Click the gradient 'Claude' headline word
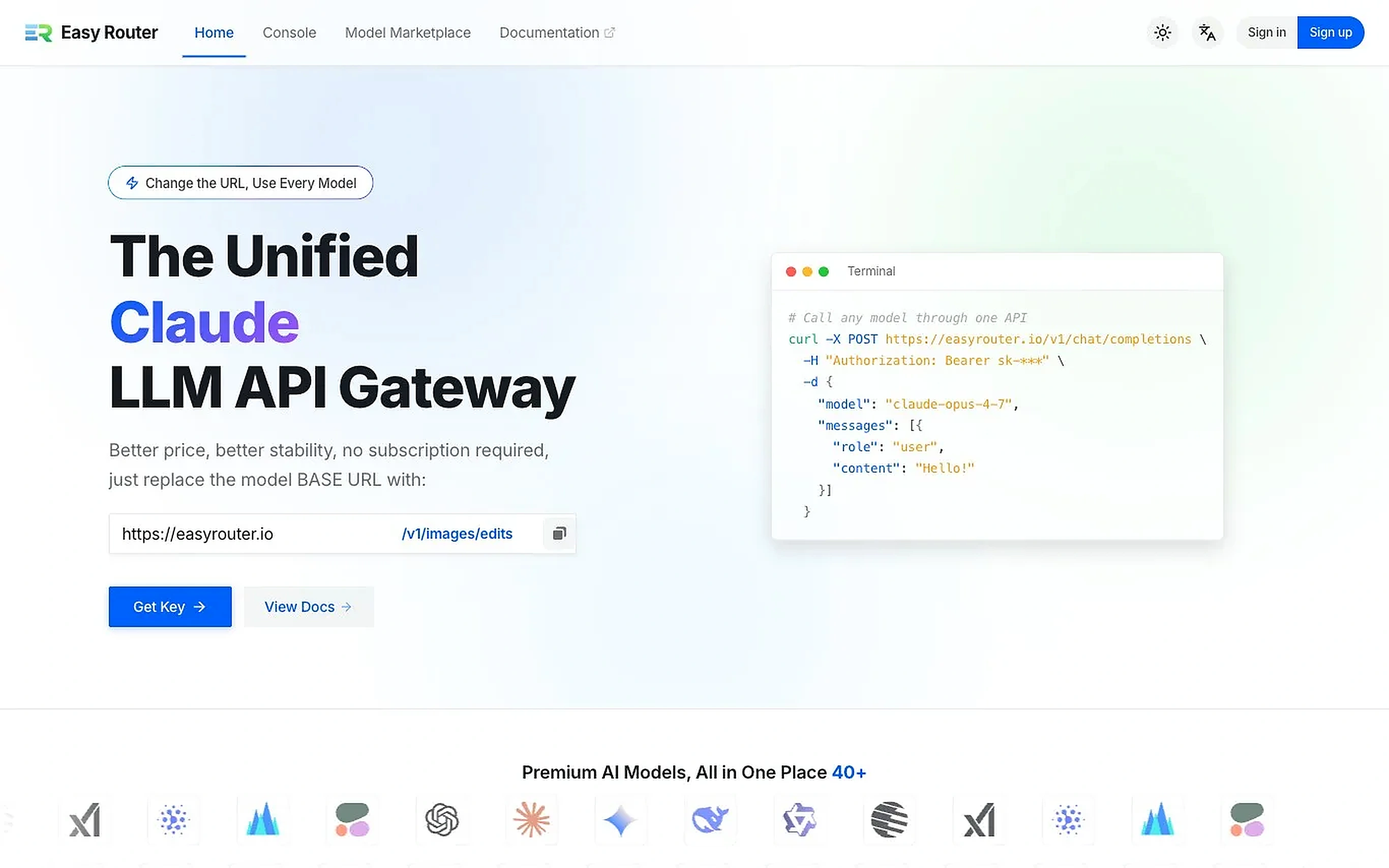 (204, 322)
